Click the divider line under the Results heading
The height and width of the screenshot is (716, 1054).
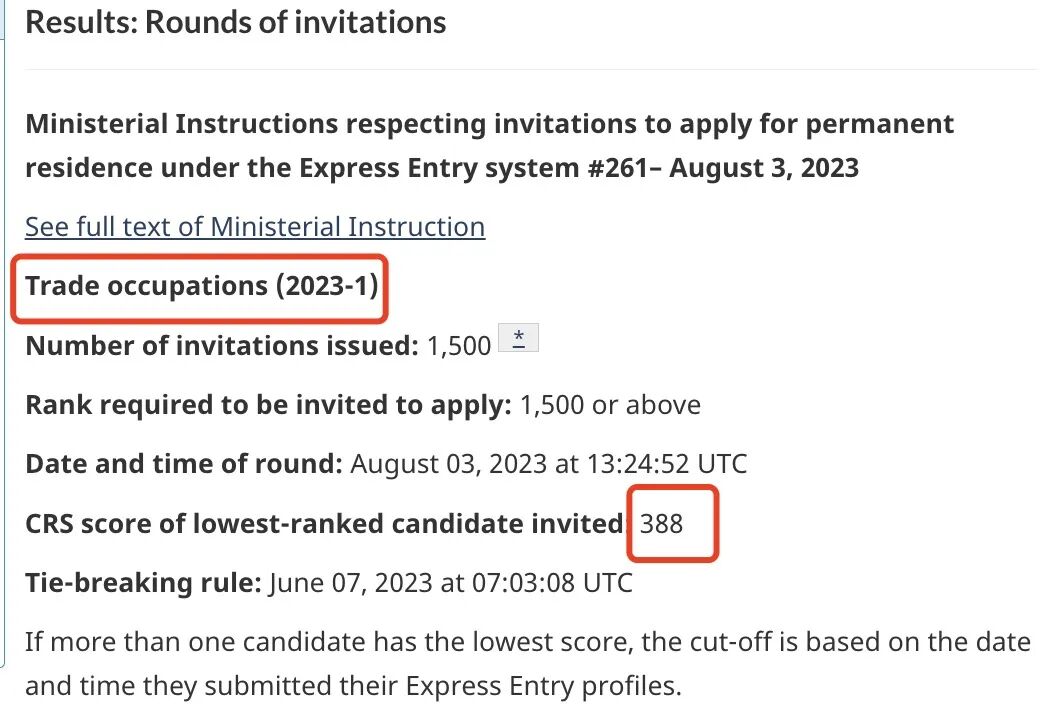531,69
